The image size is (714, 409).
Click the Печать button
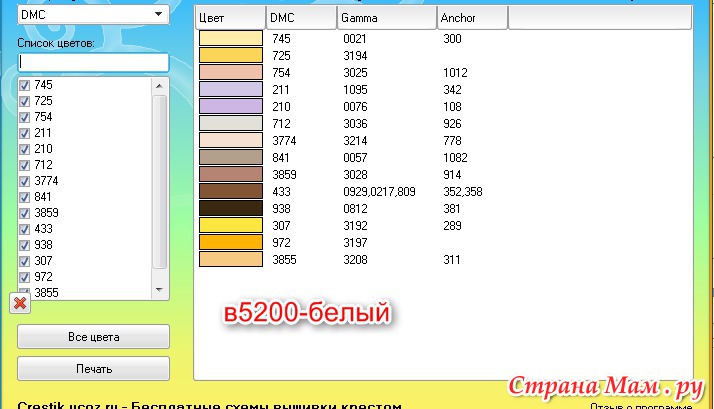click(93, 369)
